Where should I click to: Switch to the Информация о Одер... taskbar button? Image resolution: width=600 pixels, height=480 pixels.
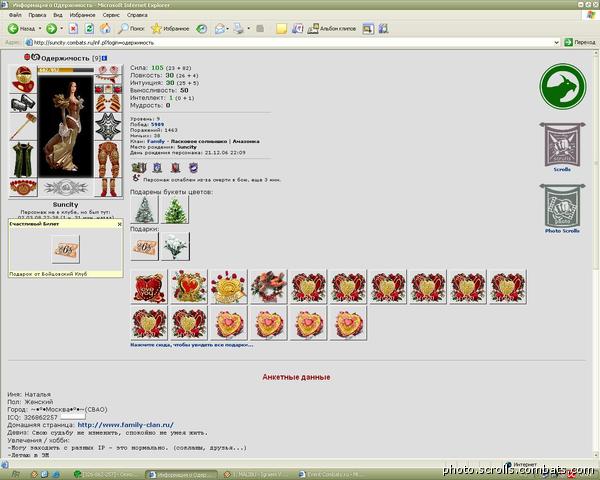coord(182,475)
